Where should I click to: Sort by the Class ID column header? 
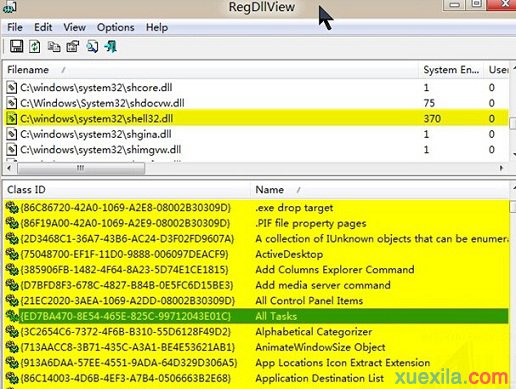coord(126,190)
